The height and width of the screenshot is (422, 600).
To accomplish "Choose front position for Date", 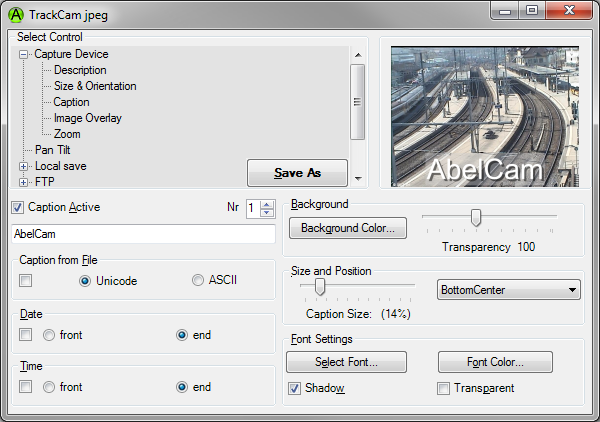I will 49,335.
